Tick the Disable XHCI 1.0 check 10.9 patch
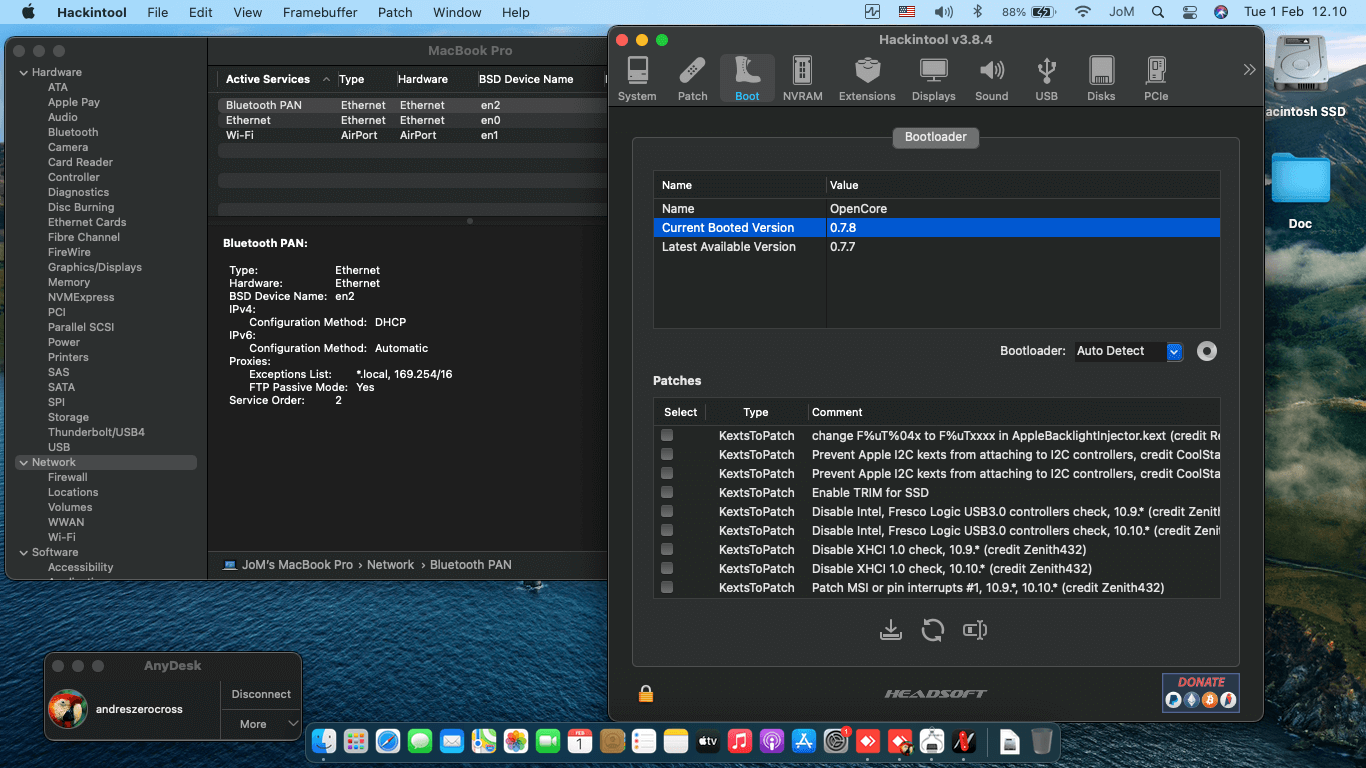The image size is (1366, 768). tap(667, 550)
